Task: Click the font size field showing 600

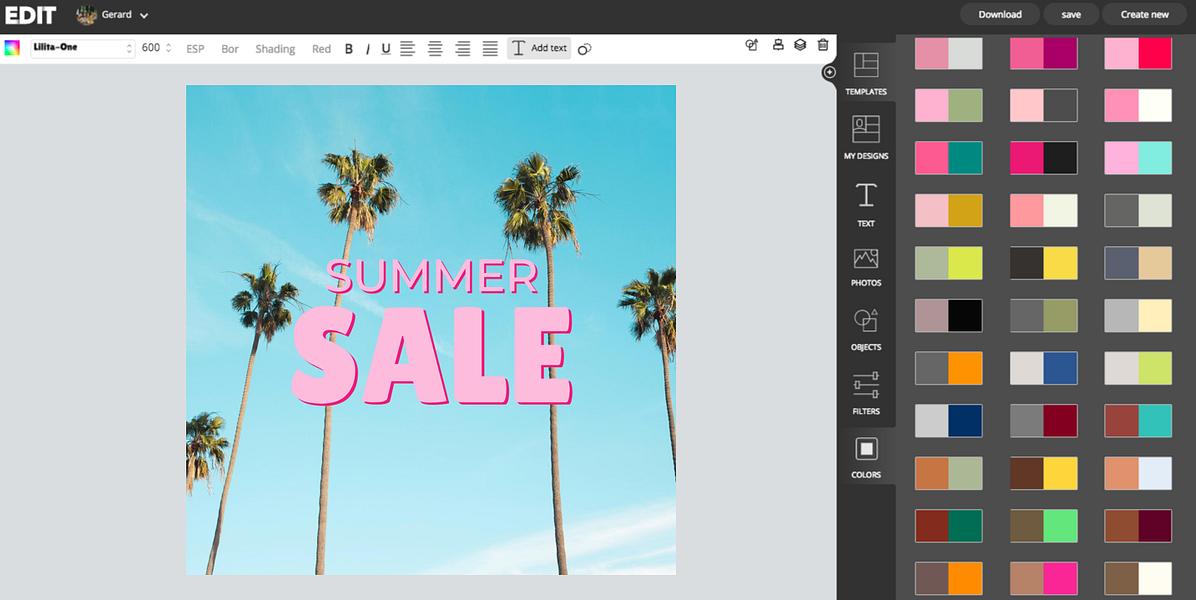Action: click(x=151, y=48)
